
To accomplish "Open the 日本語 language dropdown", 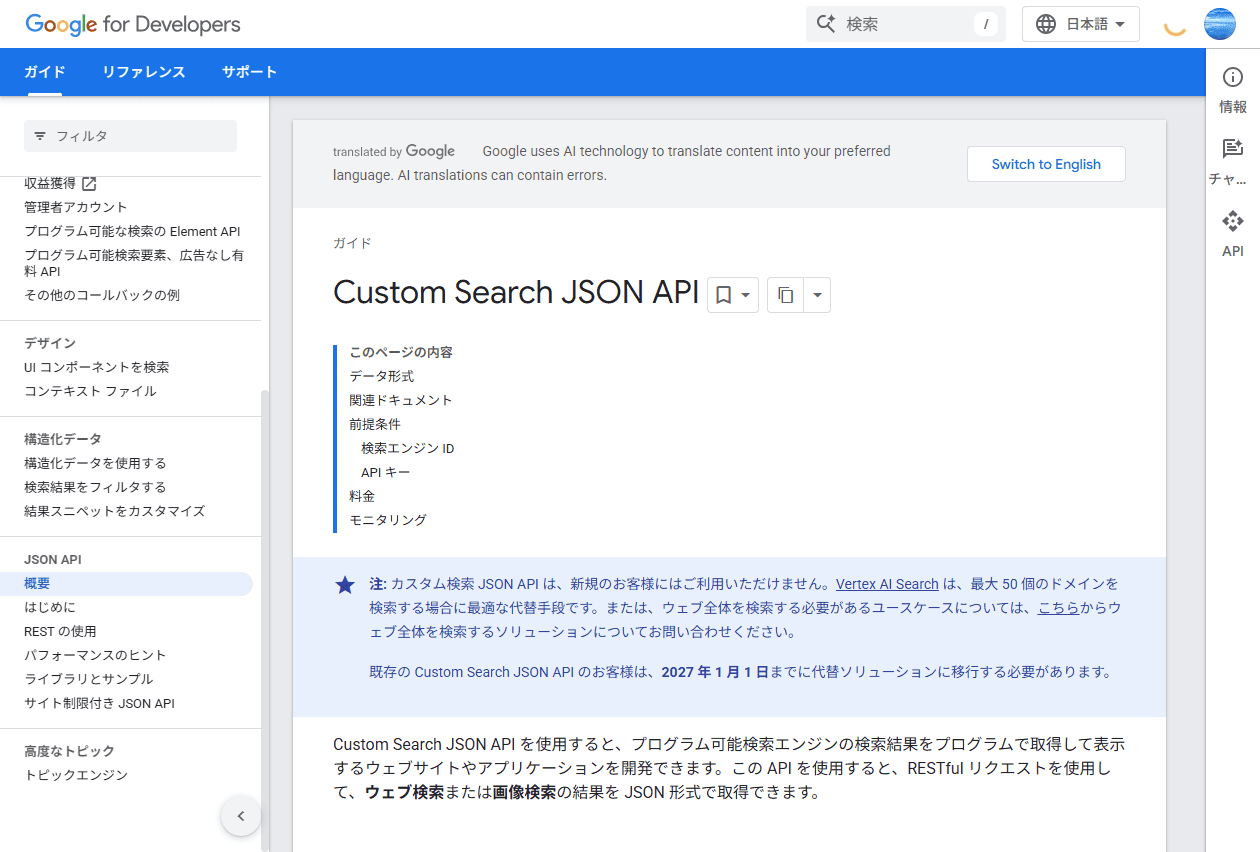I will pyautogui.click(x=1081, y=24).
